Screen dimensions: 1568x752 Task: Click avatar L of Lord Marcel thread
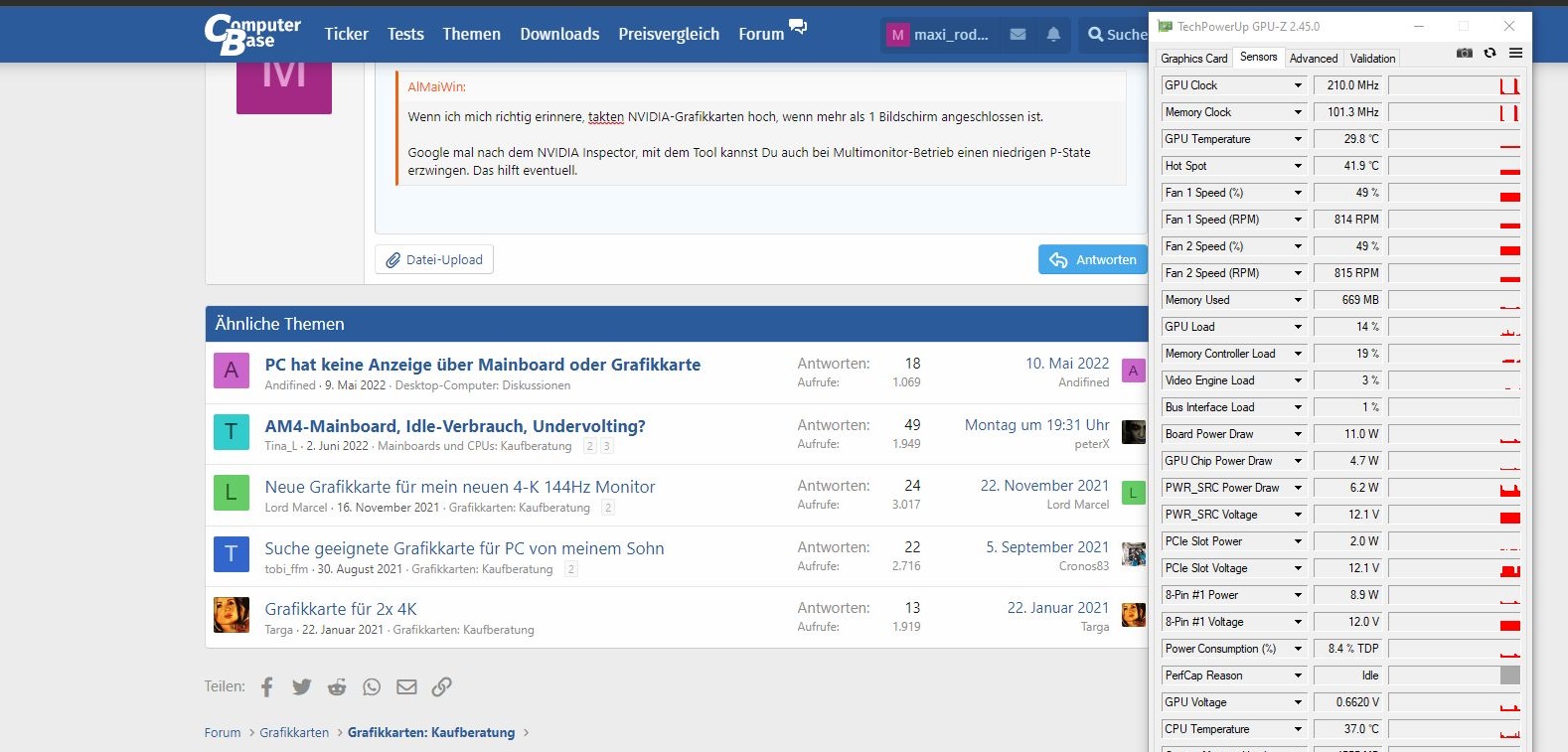point(232,493)
